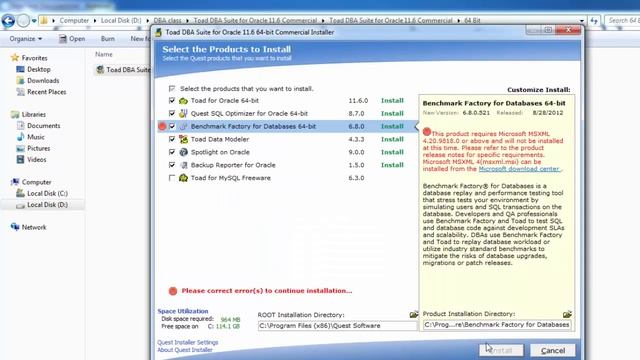
Task: Expand the DBA class breadcrumb arrow
Action: point(187,20)
